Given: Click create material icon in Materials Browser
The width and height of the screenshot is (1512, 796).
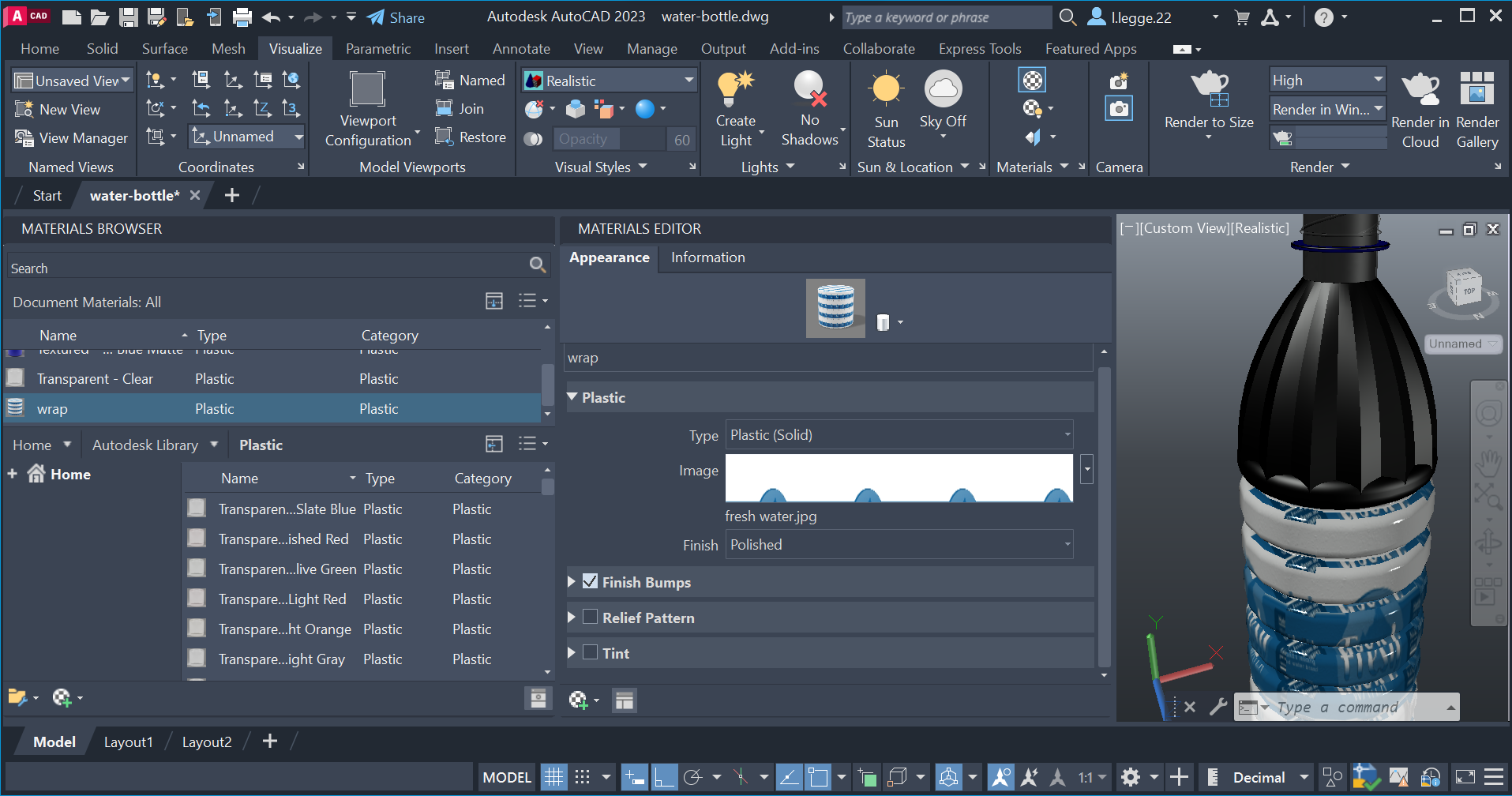Looking at the screenshot, I should coord(62,697).
